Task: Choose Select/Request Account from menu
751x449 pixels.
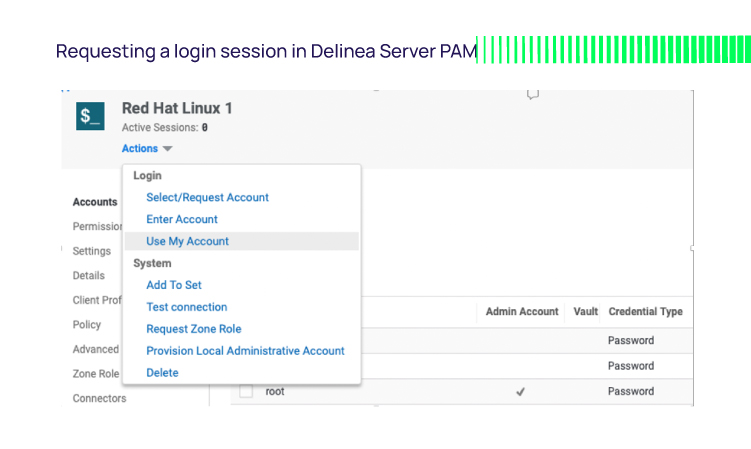Action: (207, 198)
